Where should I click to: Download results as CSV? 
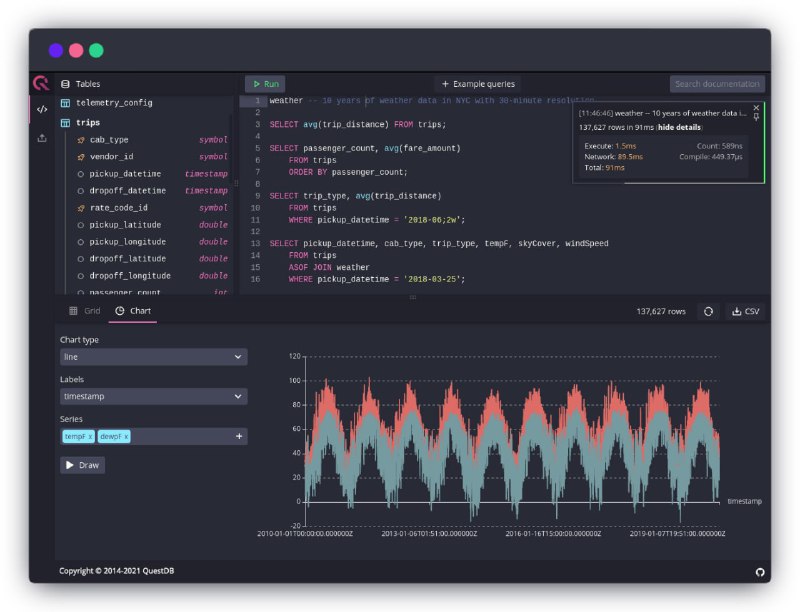[745, 312]
